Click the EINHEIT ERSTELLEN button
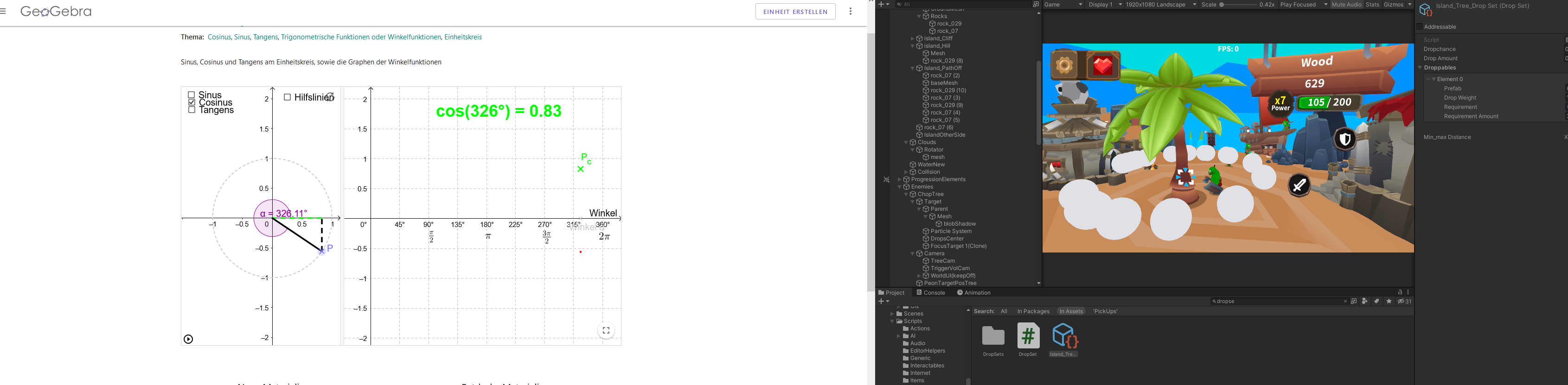This screenshot has height=385, width=1568. point(795,12)
